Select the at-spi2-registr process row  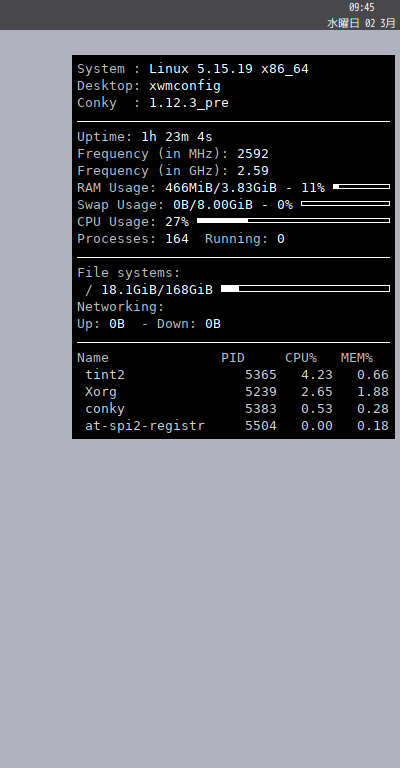click(233, 426)
